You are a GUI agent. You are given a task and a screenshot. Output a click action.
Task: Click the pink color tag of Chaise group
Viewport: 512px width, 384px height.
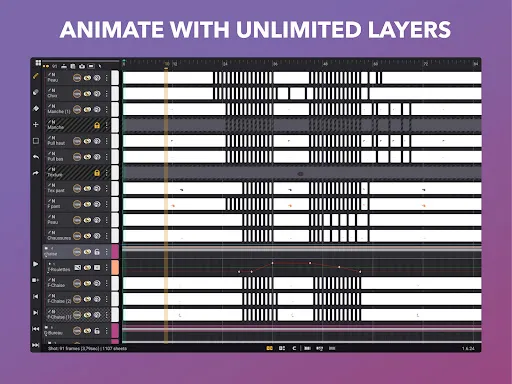click(115, 251)
